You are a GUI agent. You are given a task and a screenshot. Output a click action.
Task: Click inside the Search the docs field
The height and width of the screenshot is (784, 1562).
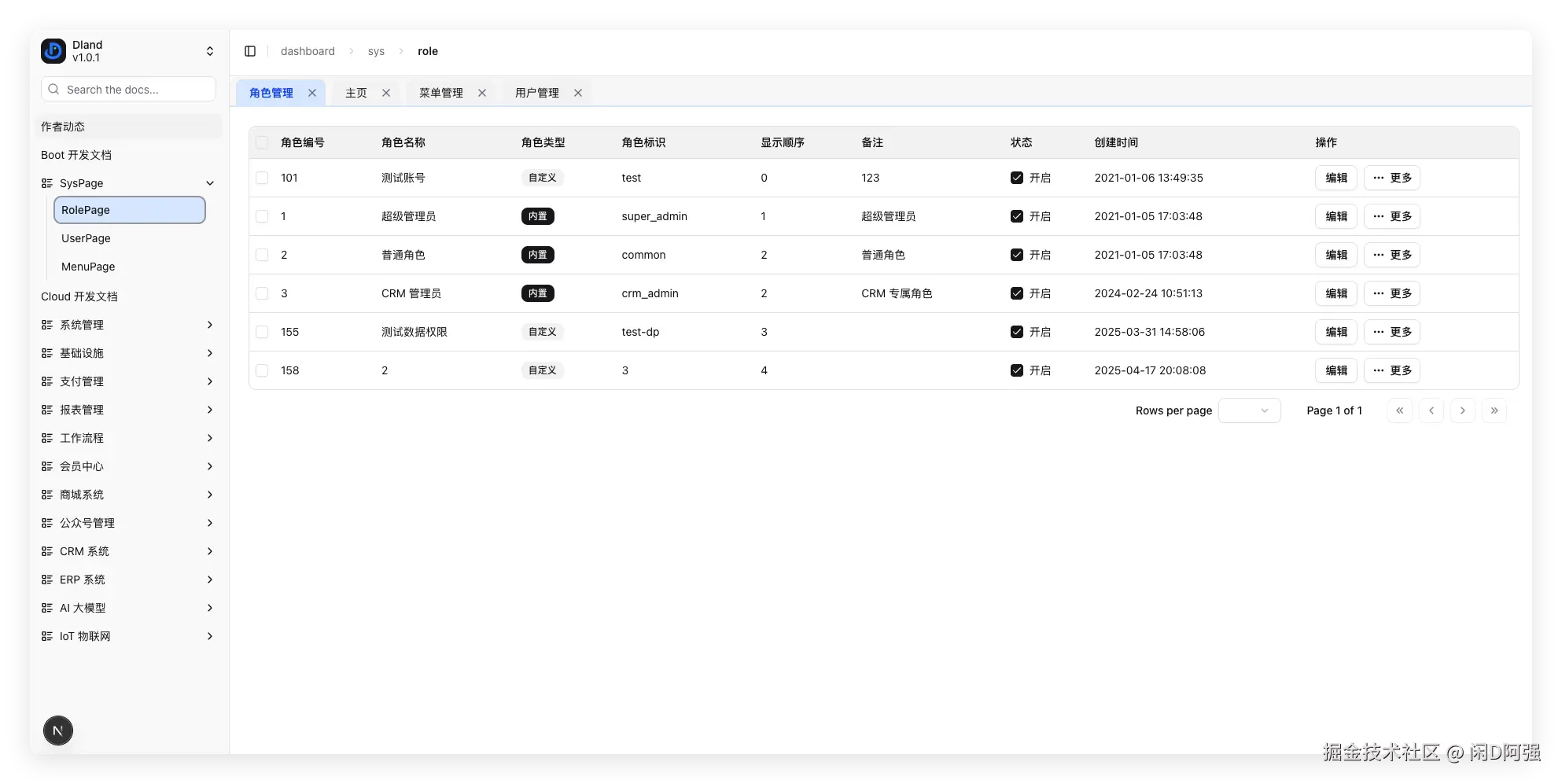tap(128, 89)
